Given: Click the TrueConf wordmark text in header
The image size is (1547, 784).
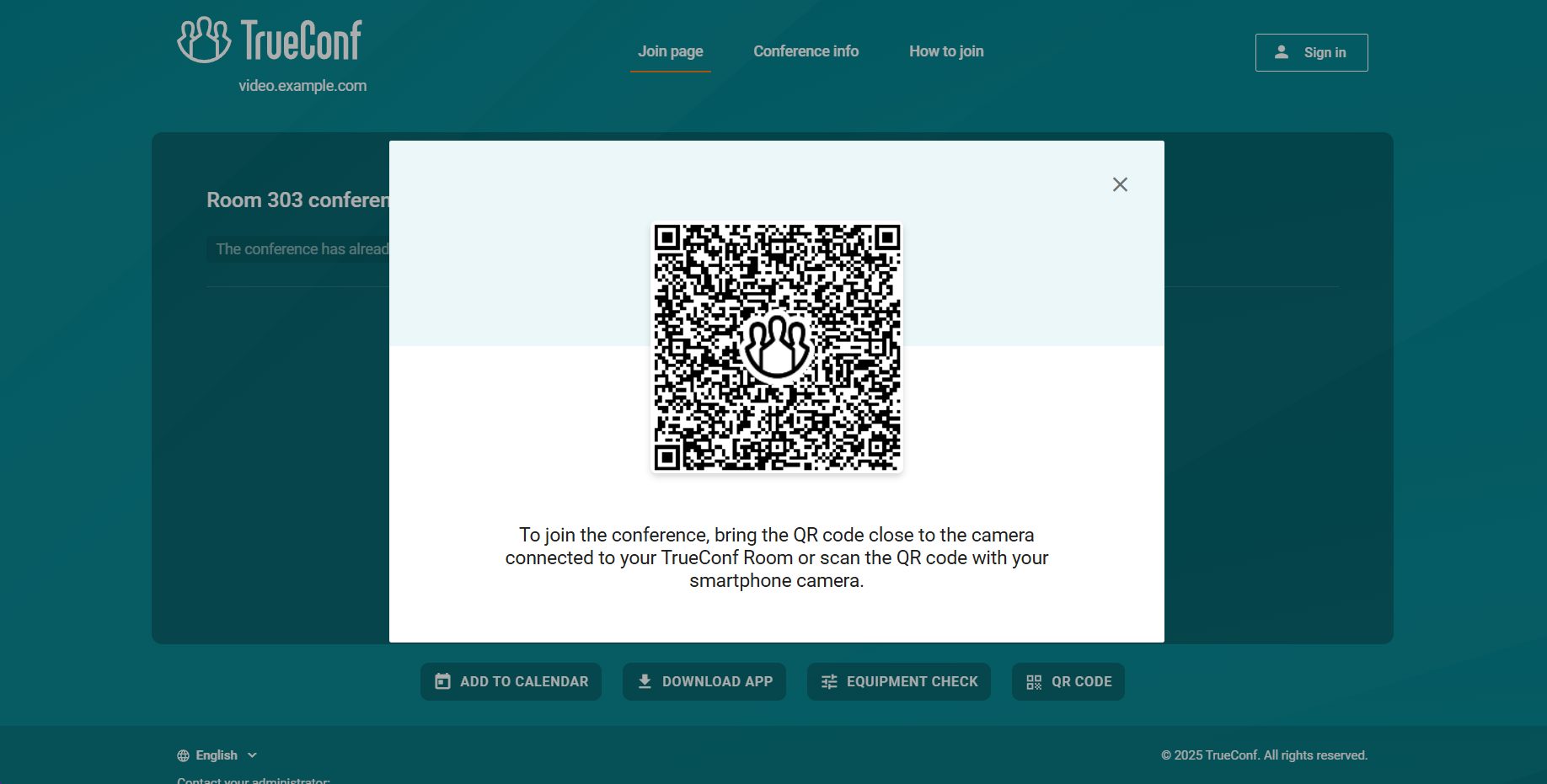Looking at the screenshot, I should point(302,40).
